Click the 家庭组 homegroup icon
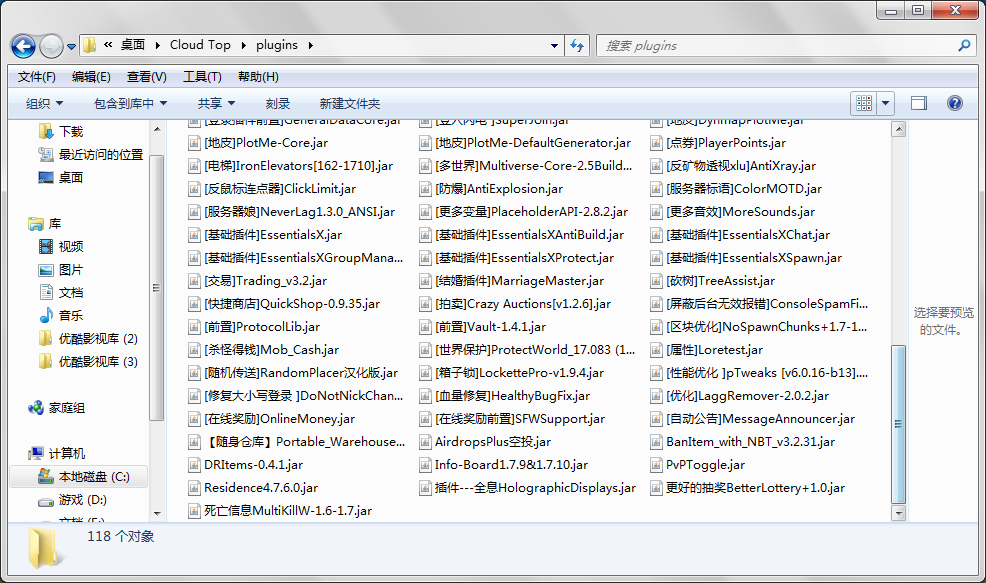 35,408
